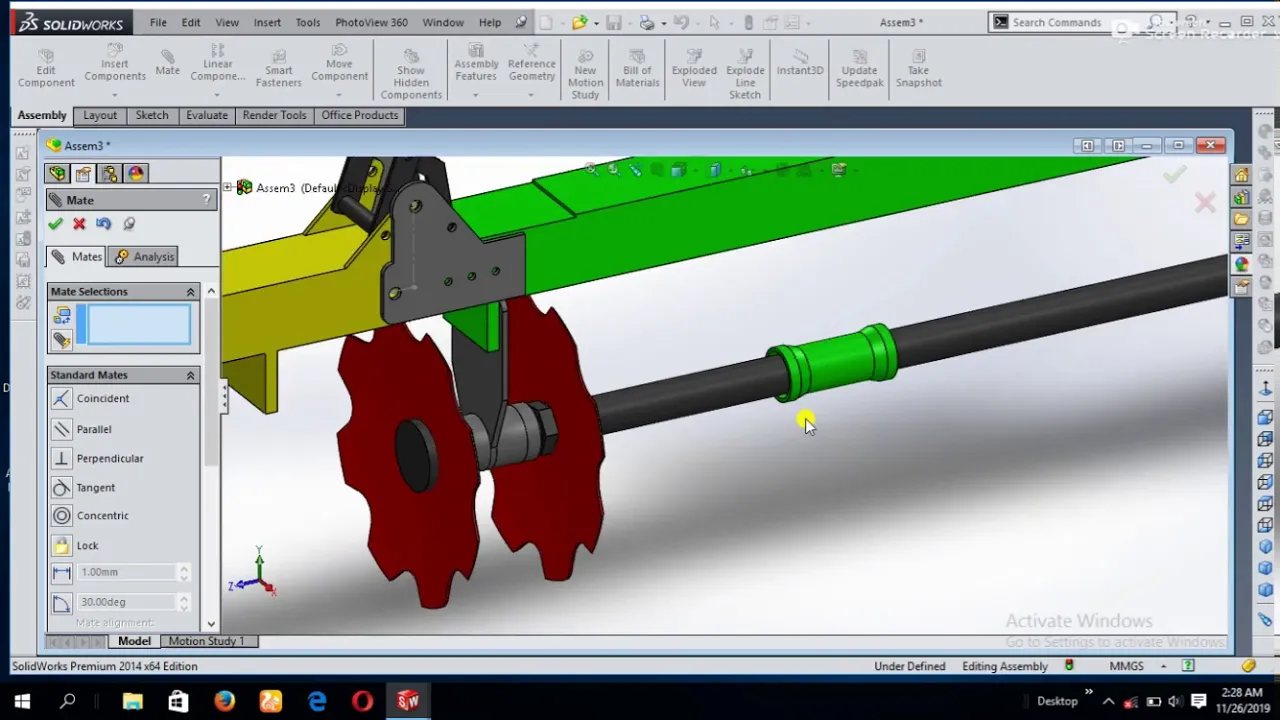Image resolution: width=1280 pixels, height=720 pixels.
Task: Open the Tools menu
Action: coord(308,22)
